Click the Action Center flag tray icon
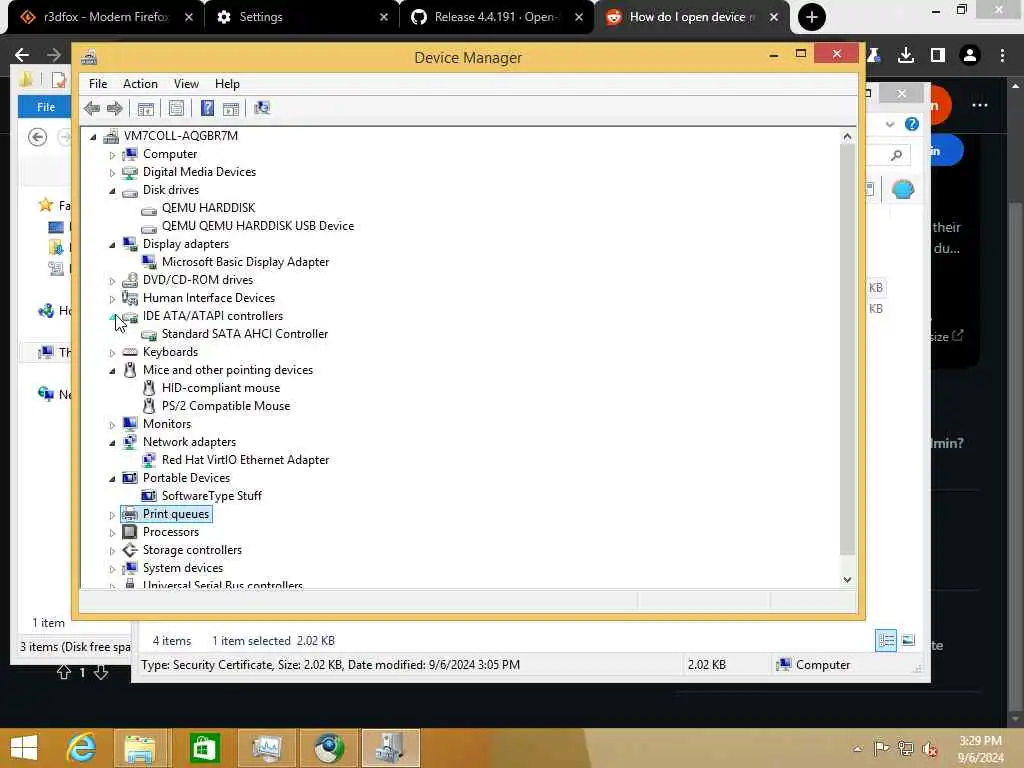 click(x=881, y=748)
